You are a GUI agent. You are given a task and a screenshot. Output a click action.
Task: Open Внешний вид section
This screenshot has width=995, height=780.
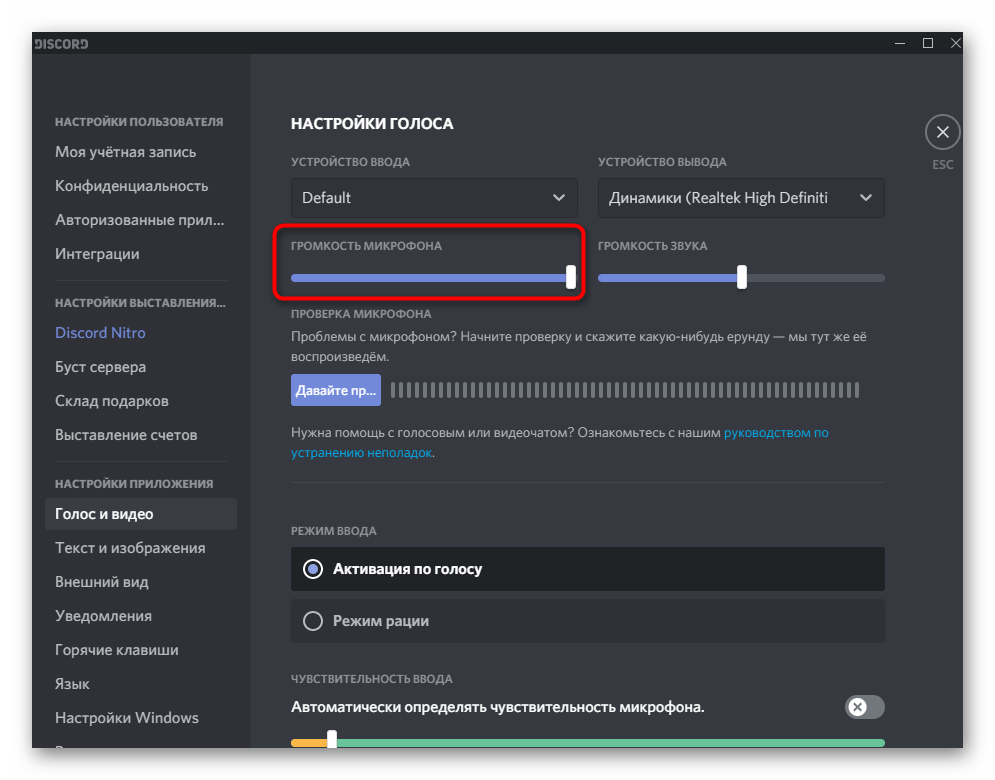pyautogui.click(x=102, y=582)
